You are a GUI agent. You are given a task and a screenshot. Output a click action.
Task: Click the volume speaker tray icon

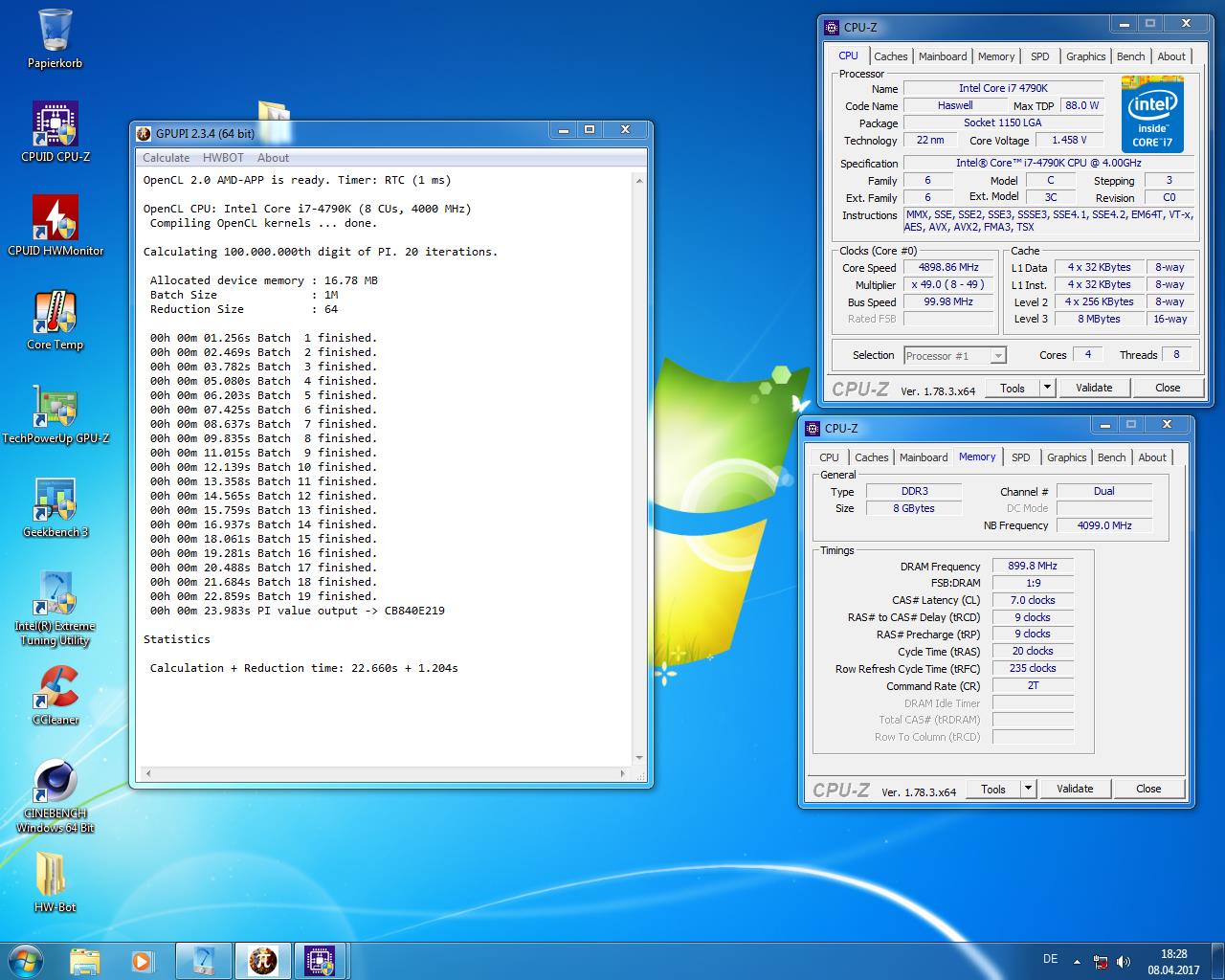1124,962
